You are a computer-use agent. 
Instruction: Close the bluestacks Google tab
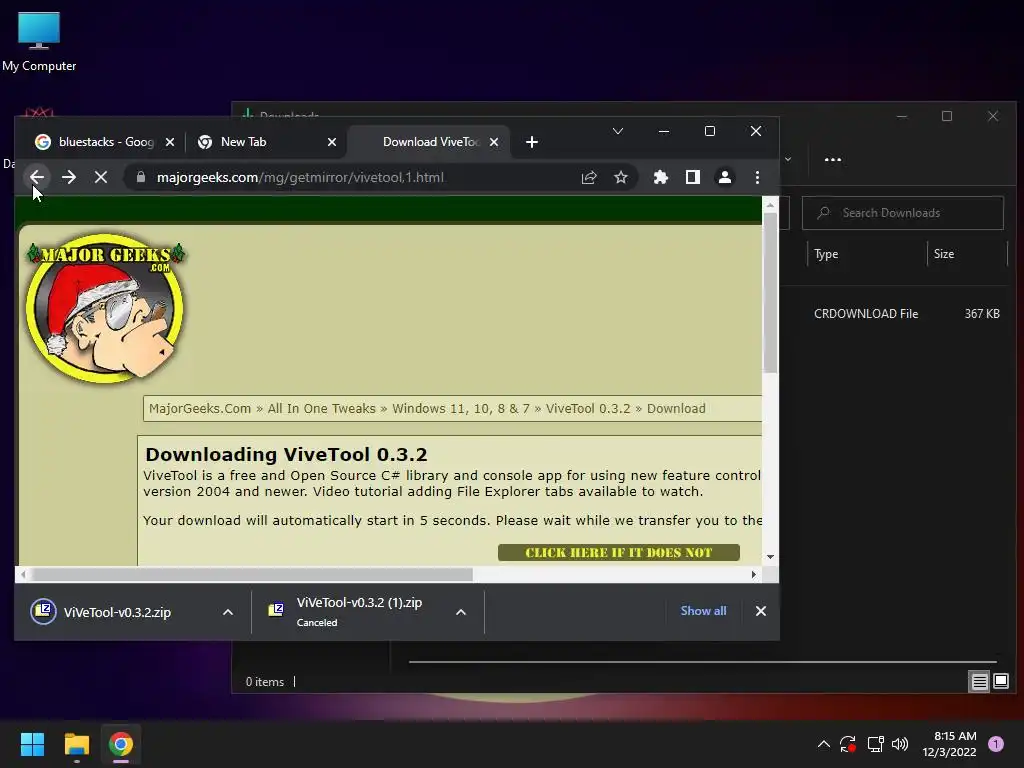pyautogui.click(x=170, y=142)
